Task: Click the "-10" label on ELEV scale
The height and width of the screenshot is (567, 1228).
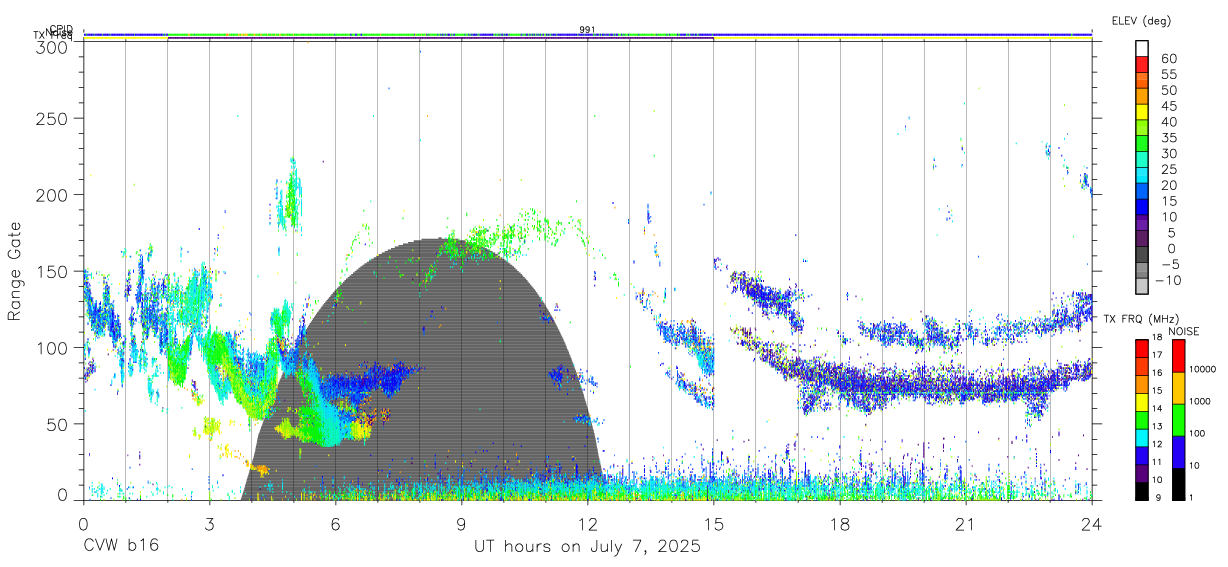Action: [x=1169, y=281]
